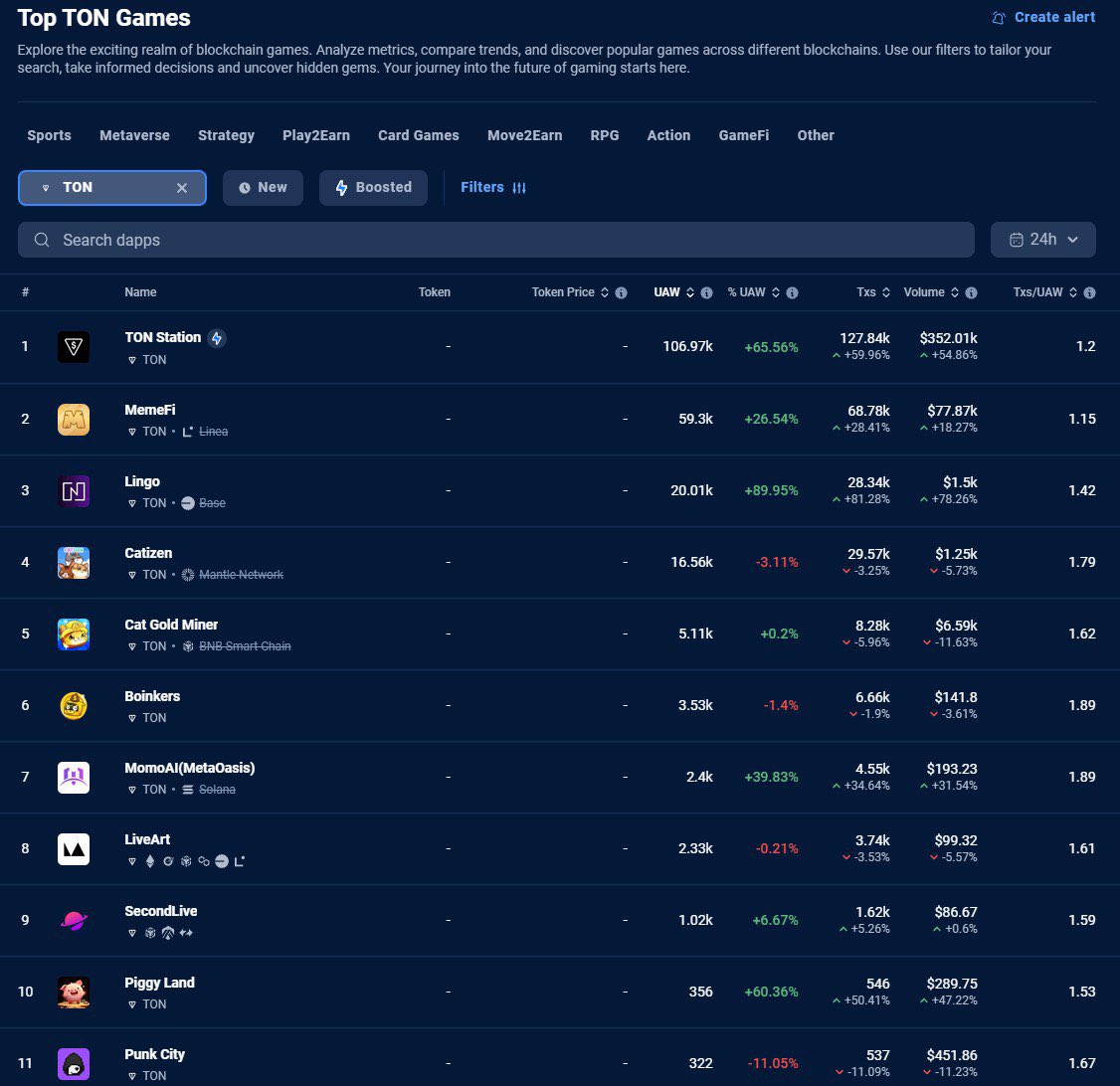Open the Punk City logo icon
This screenshot has width=1120, height=1086.
click(74, 1064)
